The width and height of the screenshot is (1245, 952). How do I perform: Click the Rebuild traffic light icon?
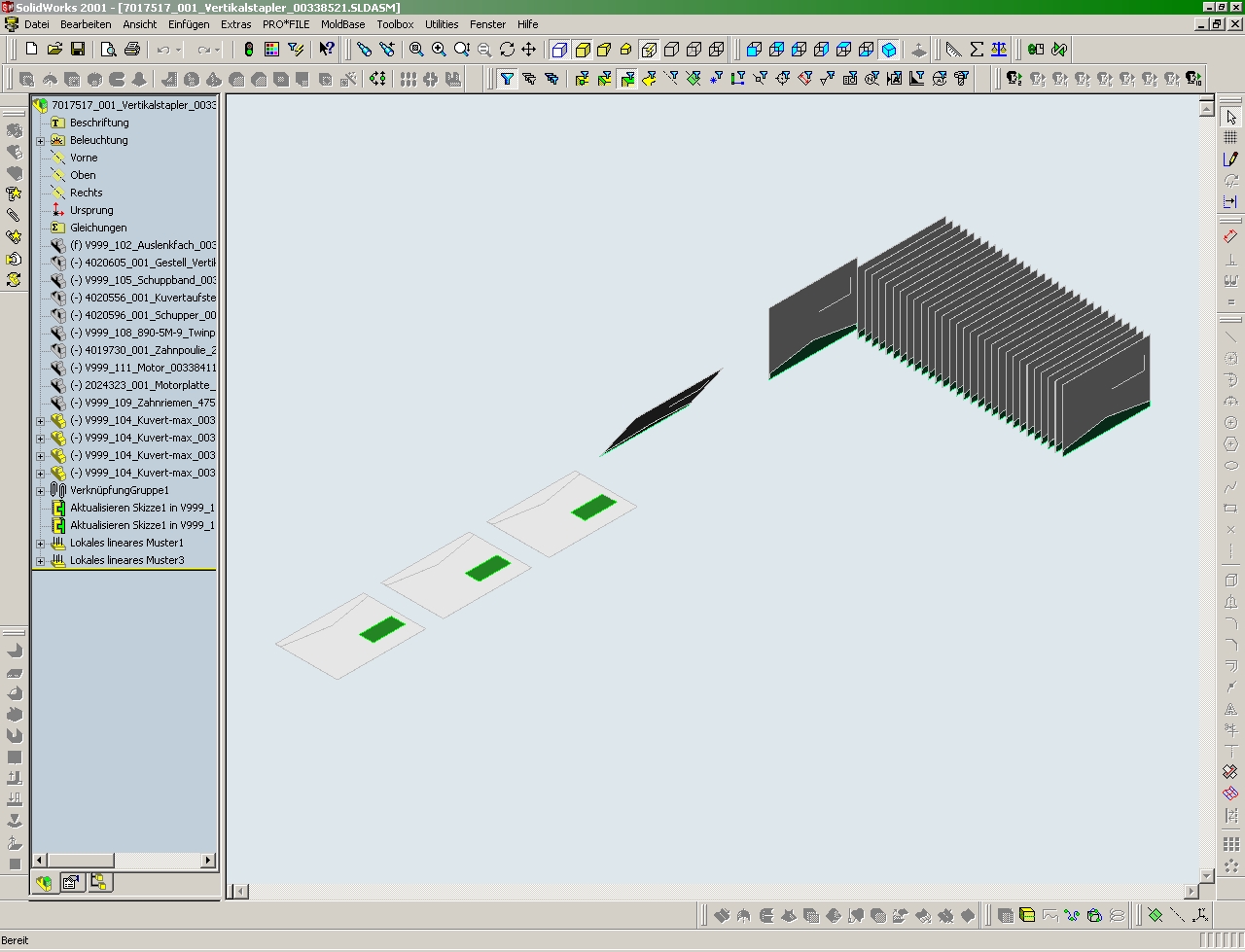point(249,50)
